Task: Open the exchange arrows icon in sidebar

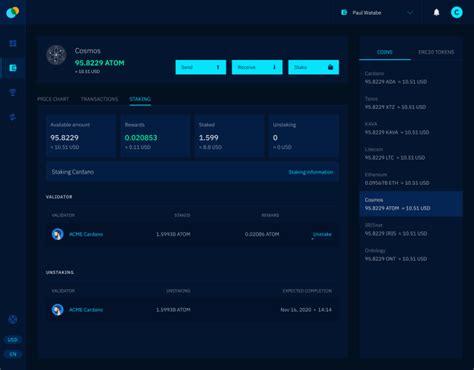Action: pyautogui.click(x=13, y=117)
